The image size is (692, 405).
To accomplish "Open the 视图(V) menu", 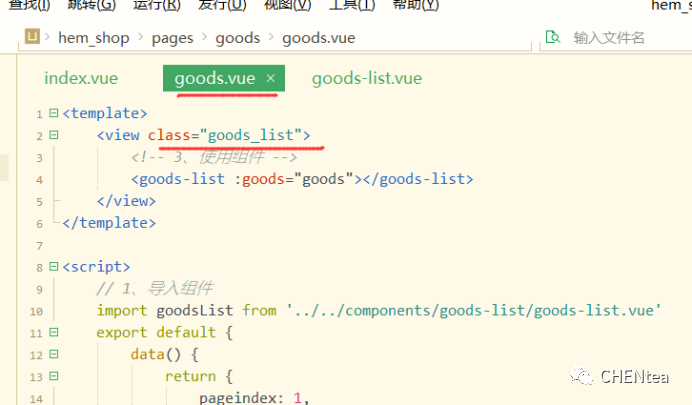I will 288,5.
